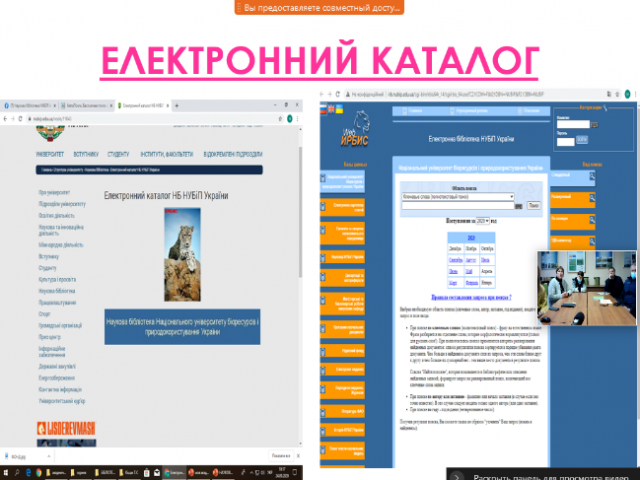Click the British flag language icon
The image size is (640, 480).
[331, 109]
